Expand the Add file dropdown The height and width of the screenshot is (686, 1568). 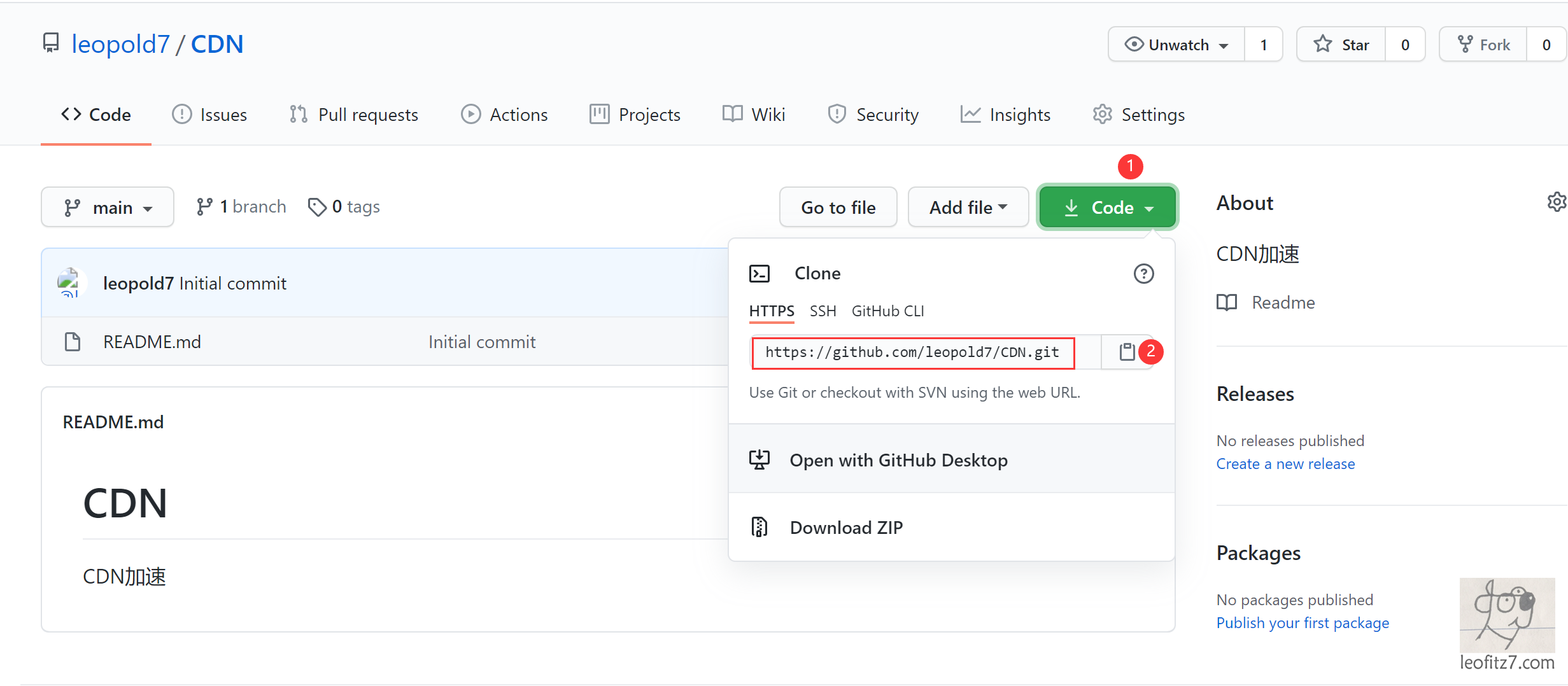coord(968,207)
